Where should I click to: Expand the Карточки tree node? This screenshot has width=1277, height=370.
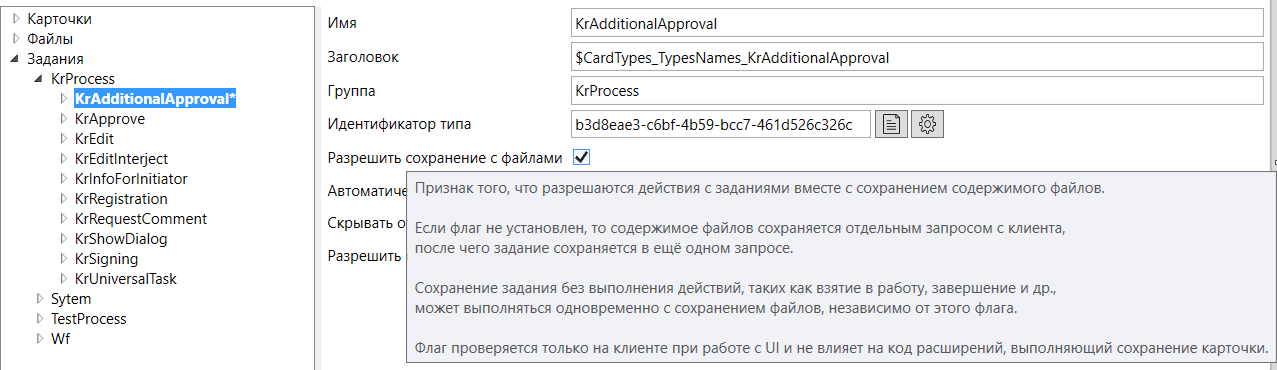16,19
